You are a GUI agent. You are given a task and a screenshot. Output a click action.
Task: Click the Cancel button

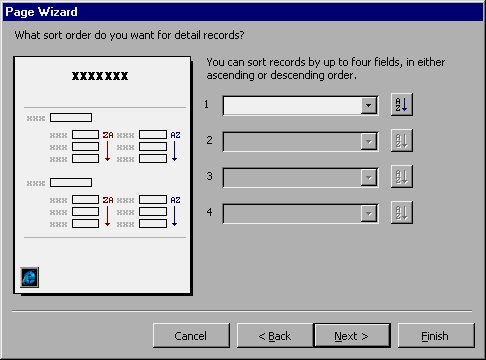point(191,335)
